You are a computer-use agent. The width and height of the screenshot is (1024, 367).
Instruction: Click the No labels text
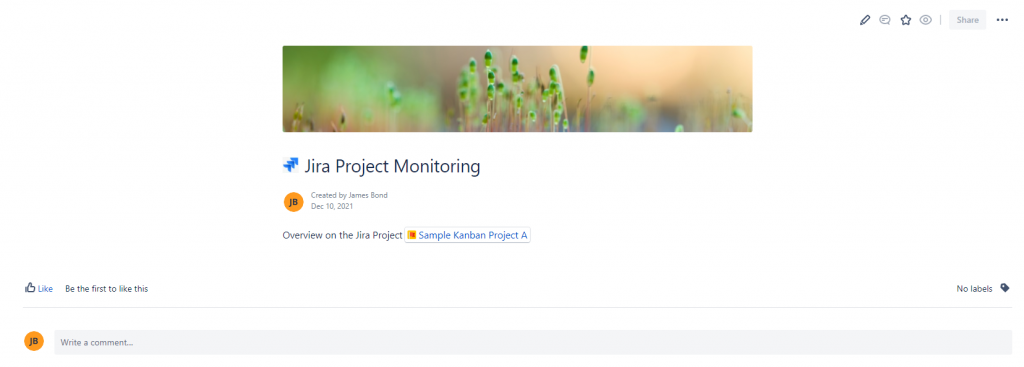974,288
